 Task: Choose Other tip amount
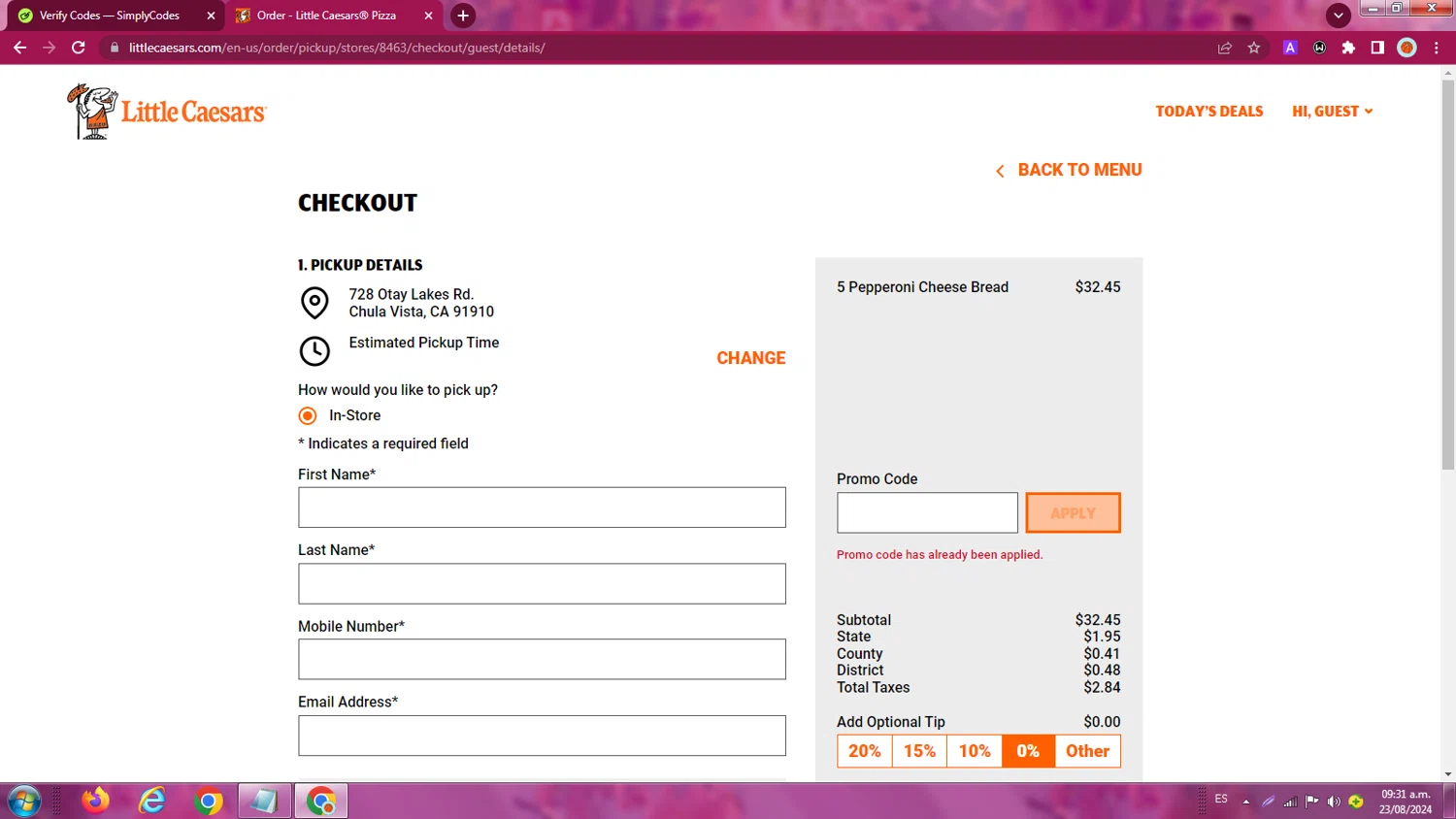(1087, 751)
